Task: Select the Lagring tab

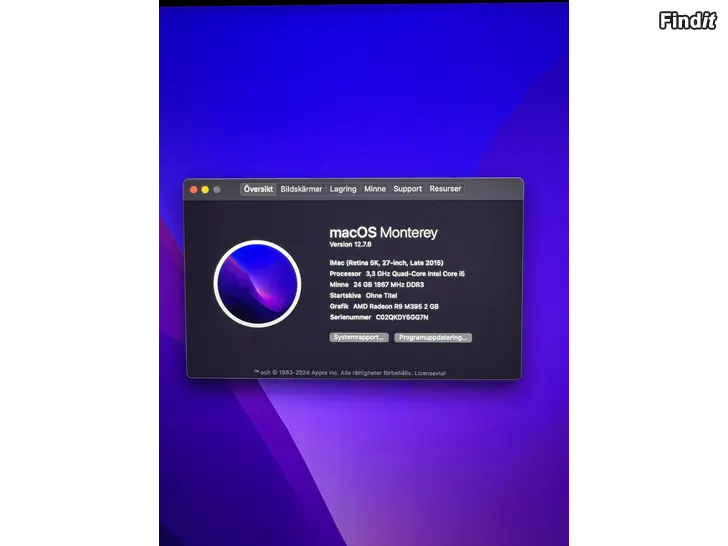Action: [x=343, y=189]
